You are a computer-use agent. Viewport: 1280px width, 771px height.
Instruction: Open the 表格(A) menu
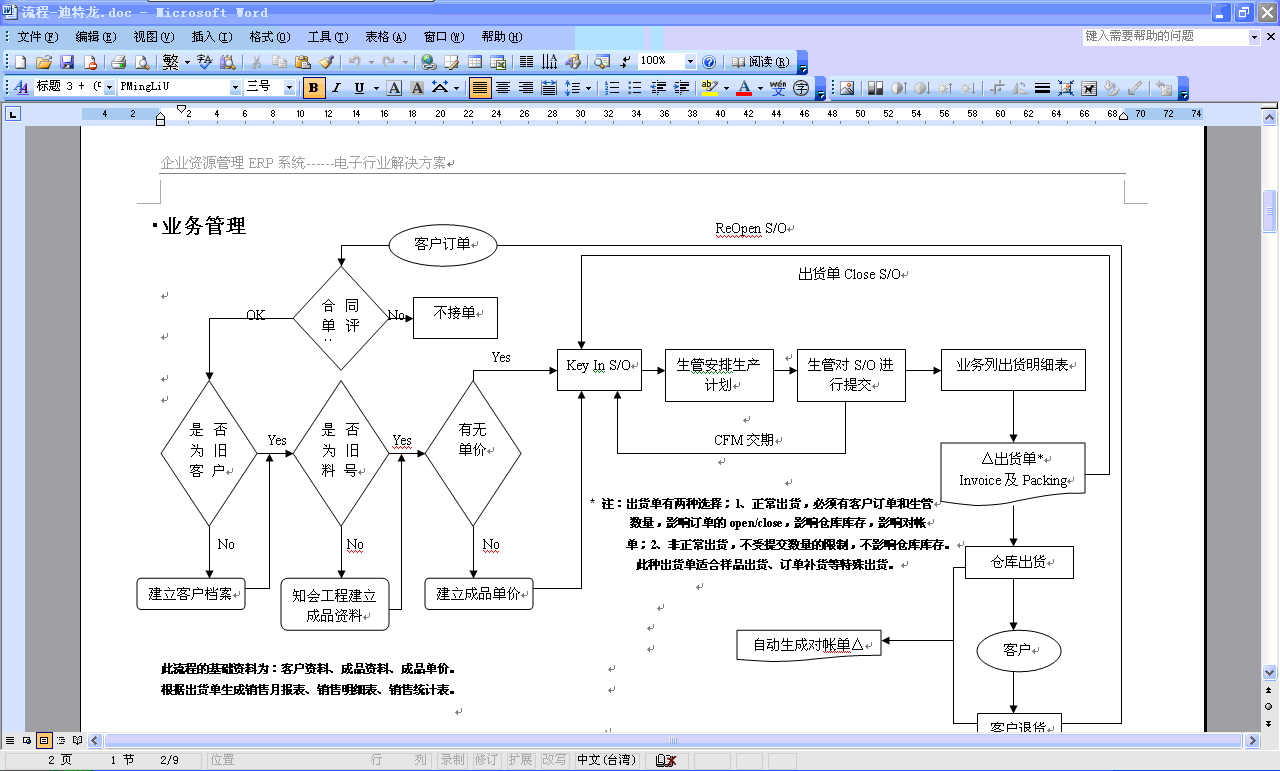point(385,37)
